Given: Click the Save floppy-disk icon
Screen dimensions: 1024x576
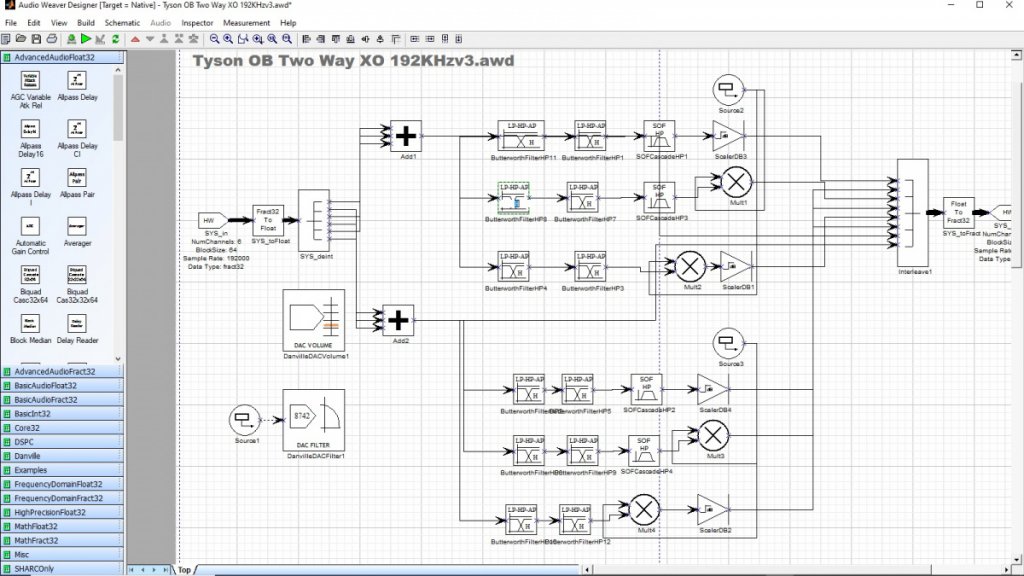Looking at the screenshot, I should [37, 39].
